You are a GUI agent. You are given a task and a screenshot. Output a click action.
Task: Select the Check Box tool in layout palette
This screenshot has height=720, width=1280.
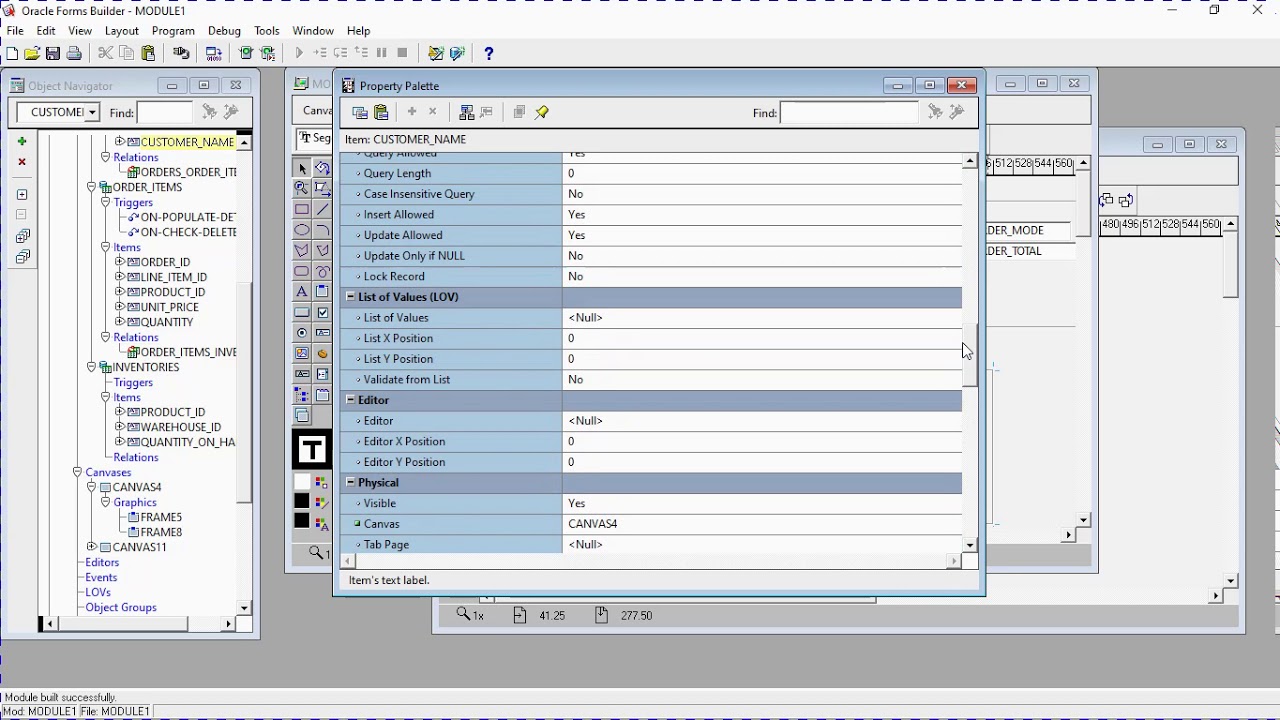(322, 312)
